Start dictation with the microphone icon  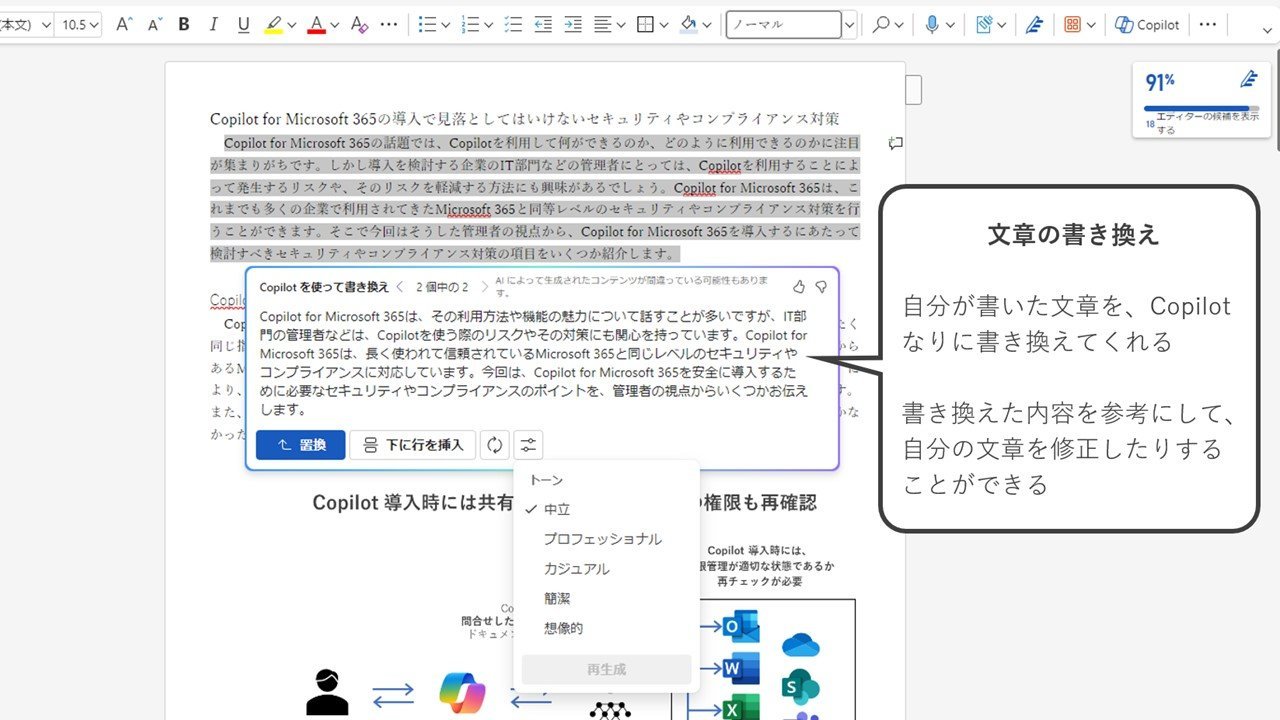pos(932,24)
